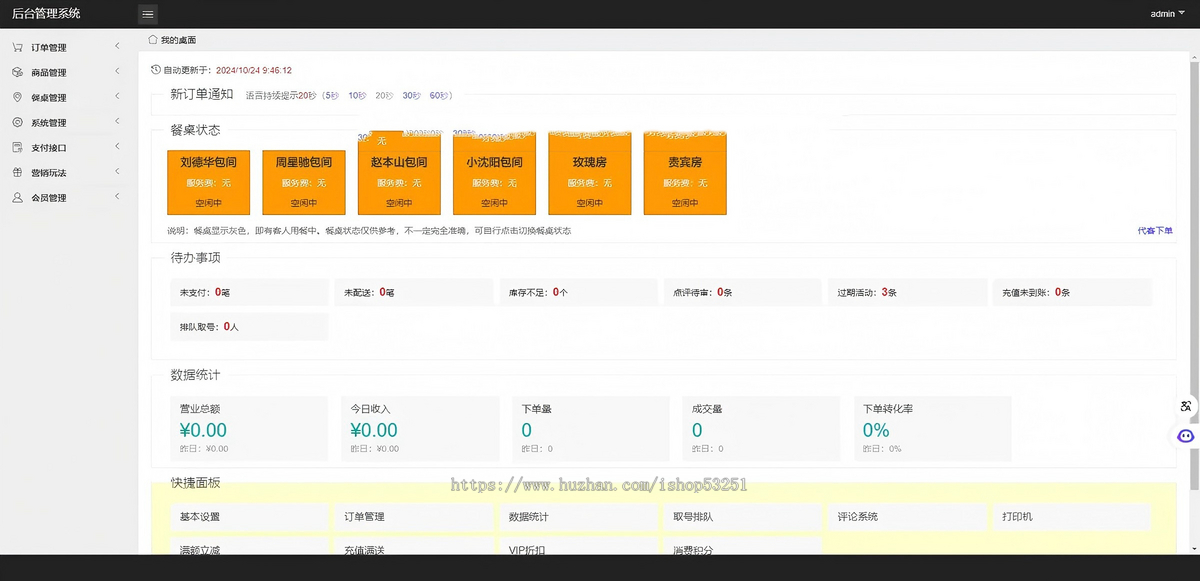
Task: Click the shopping cart icon beside 订单管理
Action: (18, 47)
